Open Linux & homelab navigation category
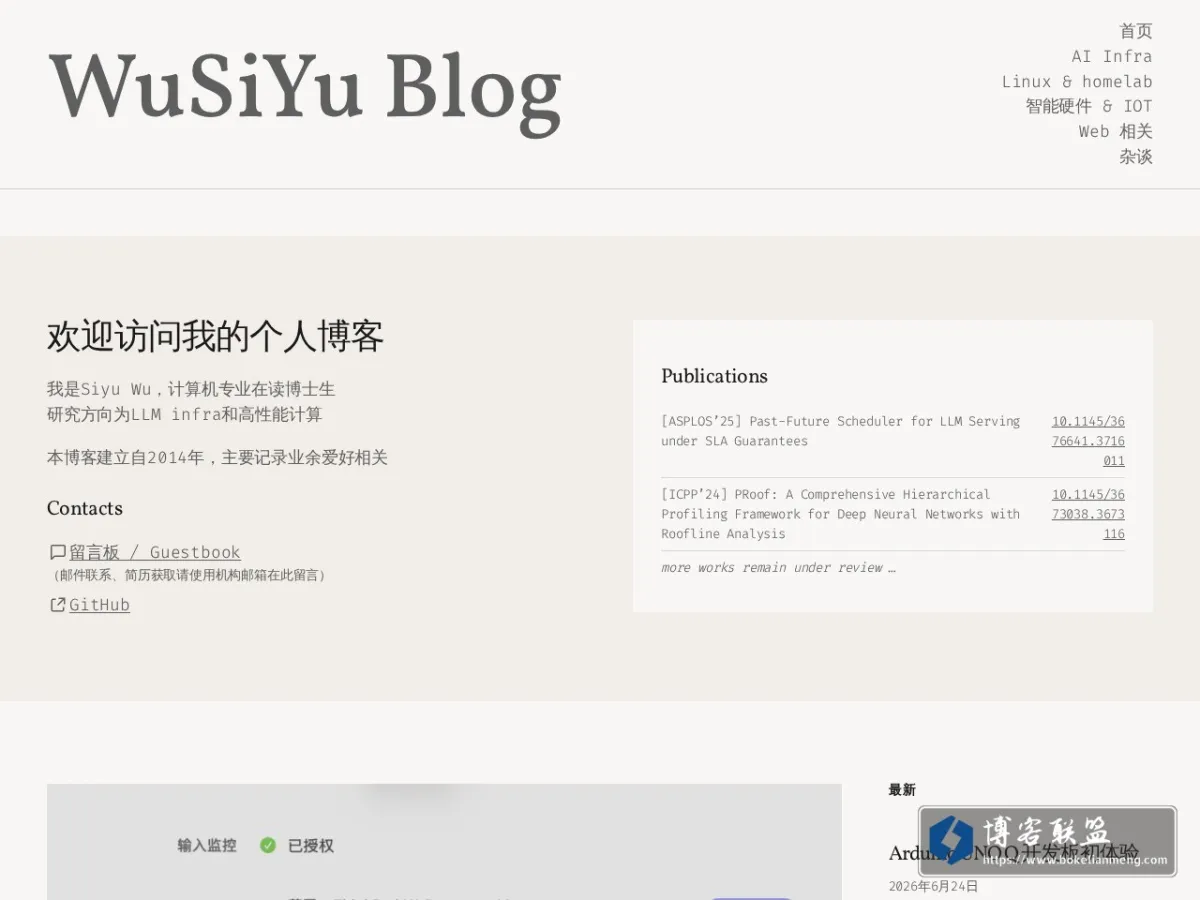 pyautogui.click(x=1077, y=81)
